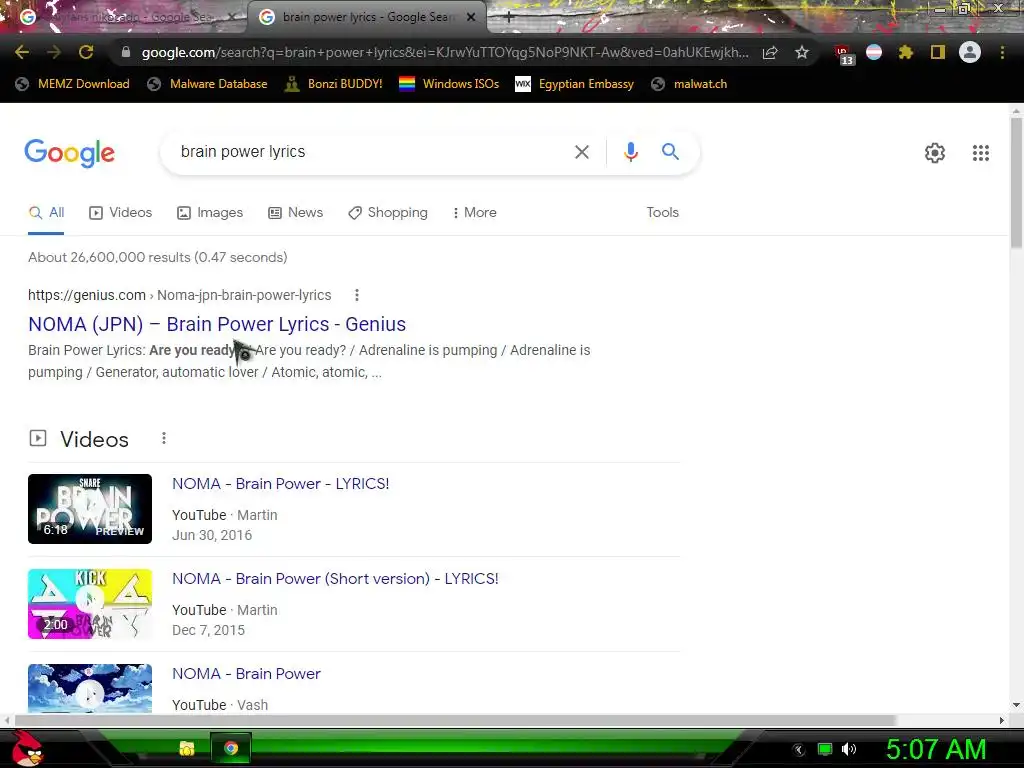This screenshot has height=768, width=1024.
Task: Click the browser forward arrow
Action: [54, 52]
